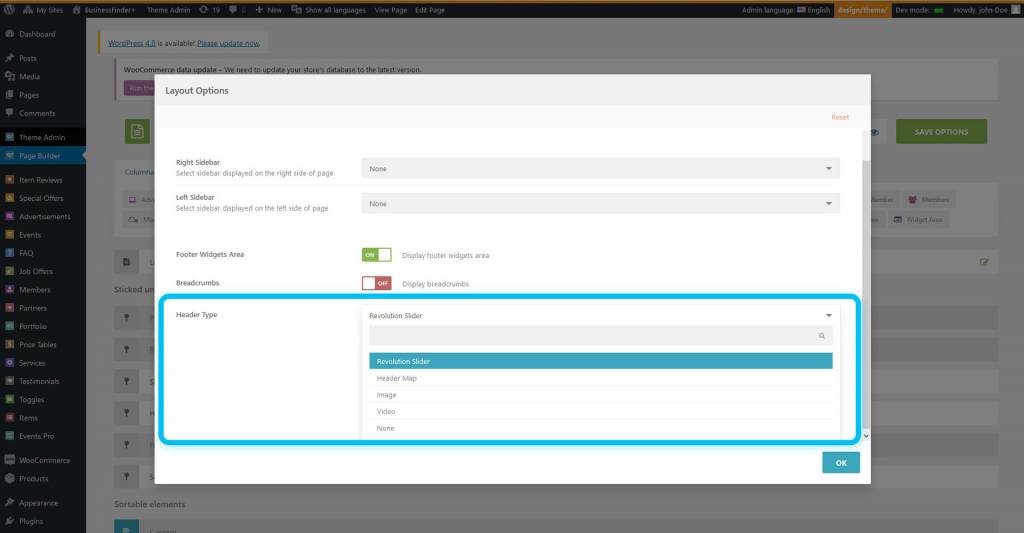The height and width of the screenshot is (533, 1024).
Task: Toggle Breadcrumbs switch
Action: (377, 283)
